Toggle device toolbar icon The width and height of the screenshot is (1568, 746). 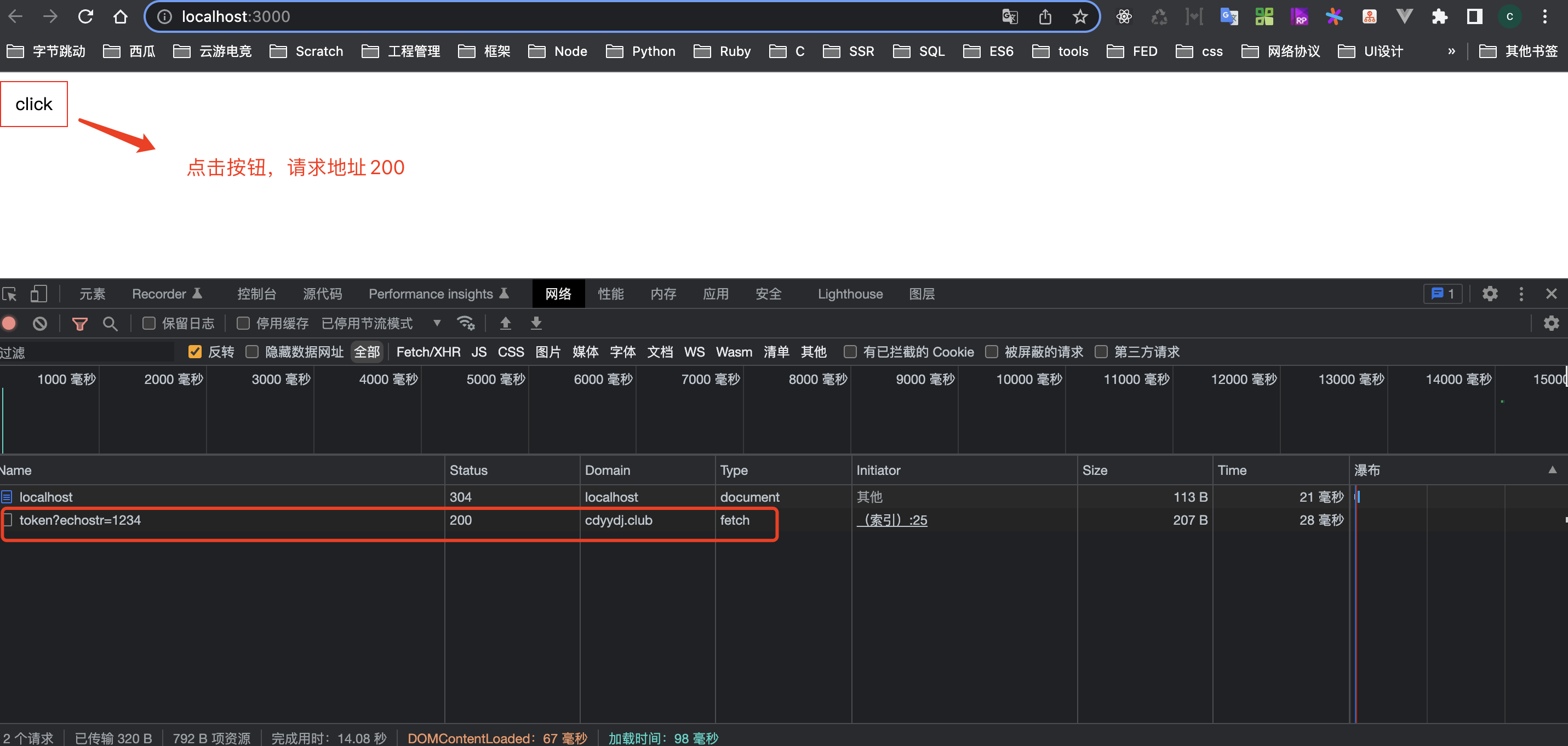39,294
